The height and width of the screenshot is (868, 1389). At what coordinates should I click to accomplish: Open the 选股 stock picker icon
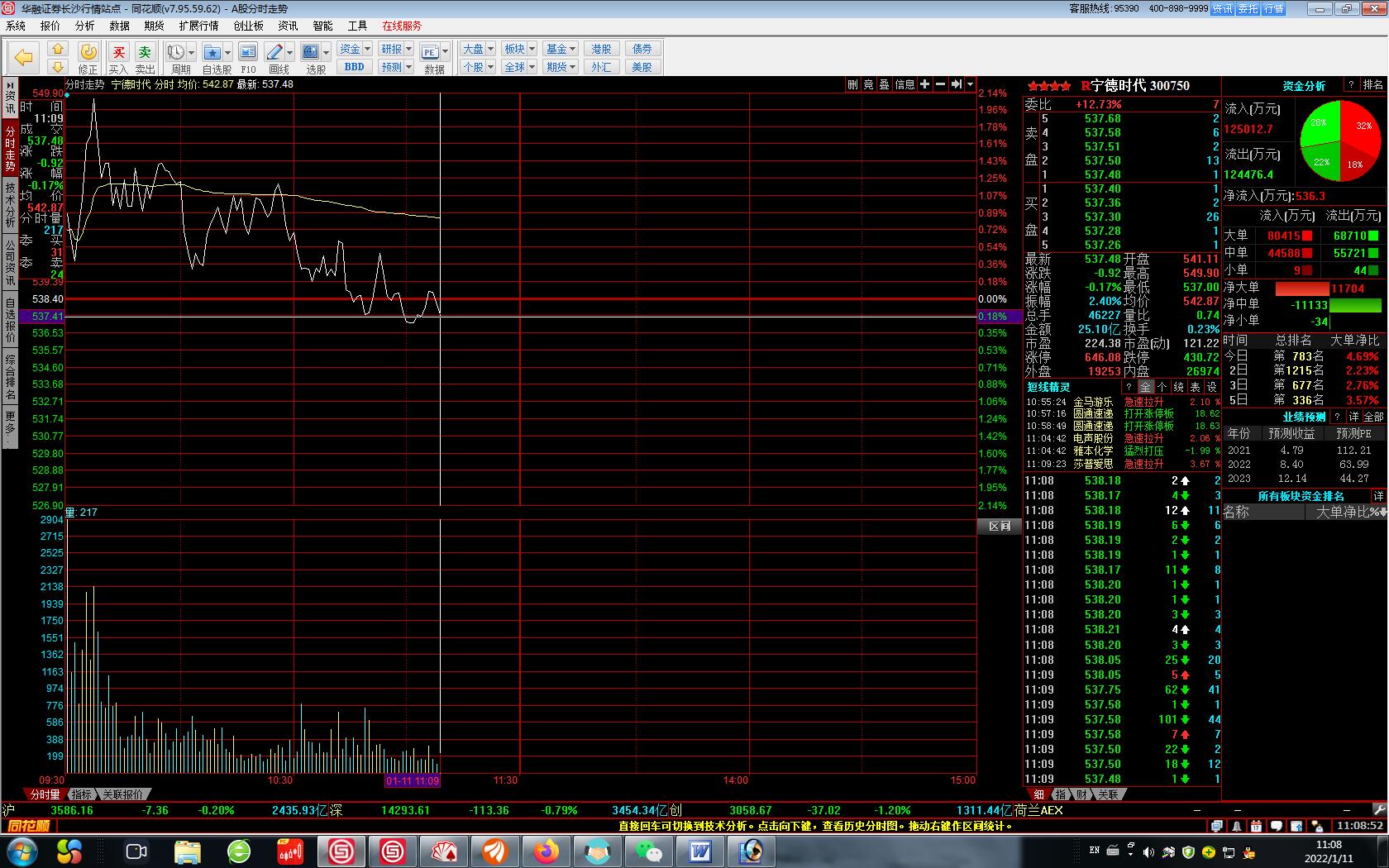pyautogui.click(x=310, y=52)
